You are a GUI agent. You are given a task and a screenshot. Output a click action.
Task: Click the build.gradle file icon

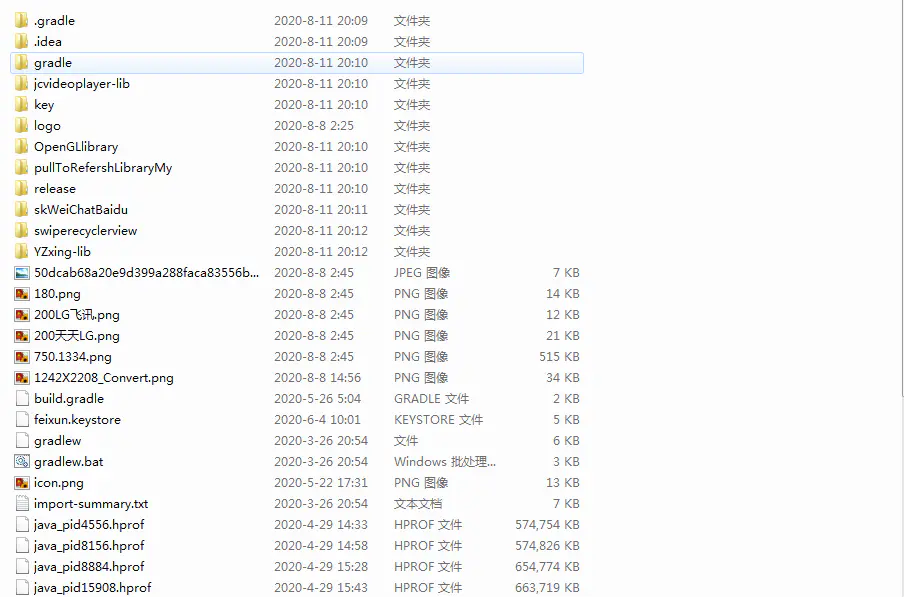tap(22, 399)
